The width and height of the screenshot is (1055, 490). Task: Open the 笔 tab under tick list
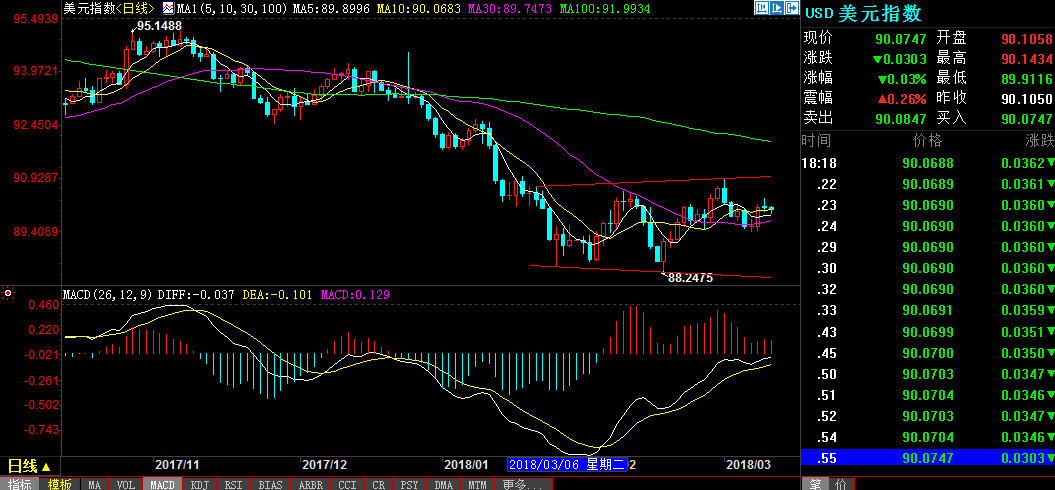tap(815, 484)
